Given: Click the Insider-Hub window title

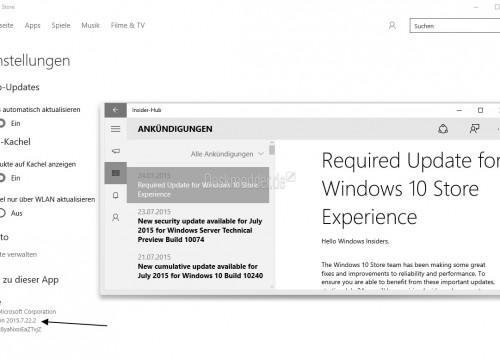Looking at the screenshot, I should tap(146, 110).
